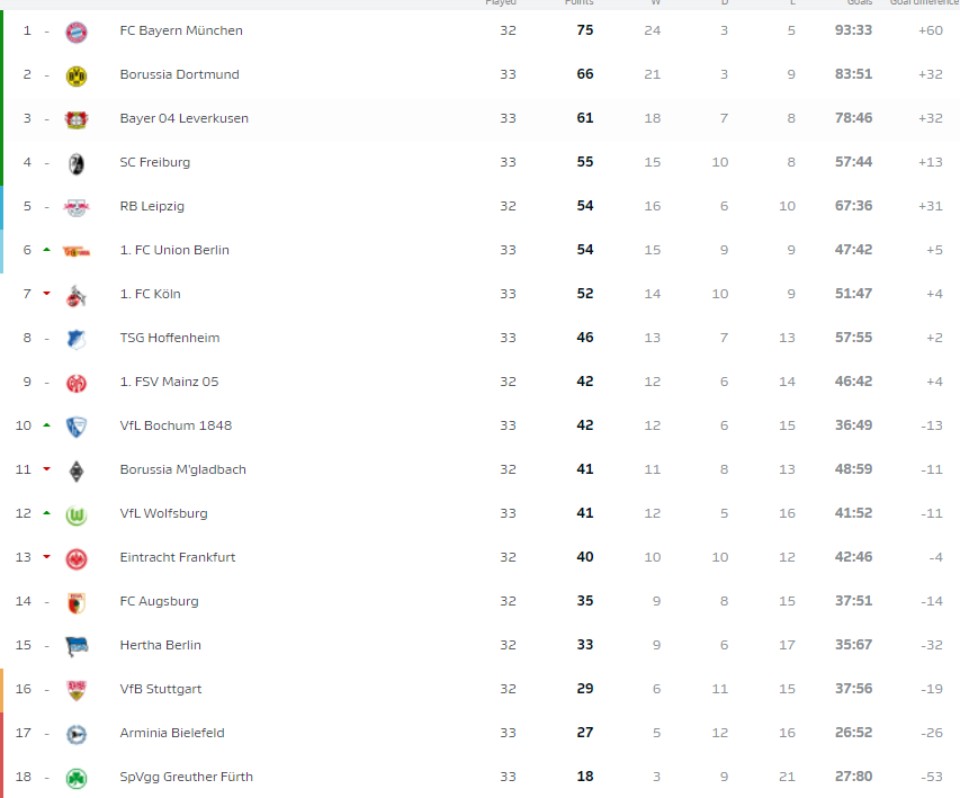Image resolution: width=960 pixels, height=798 pixels.
Task: Open the Borussia M'gladbach team link
Action: [182, 469]
